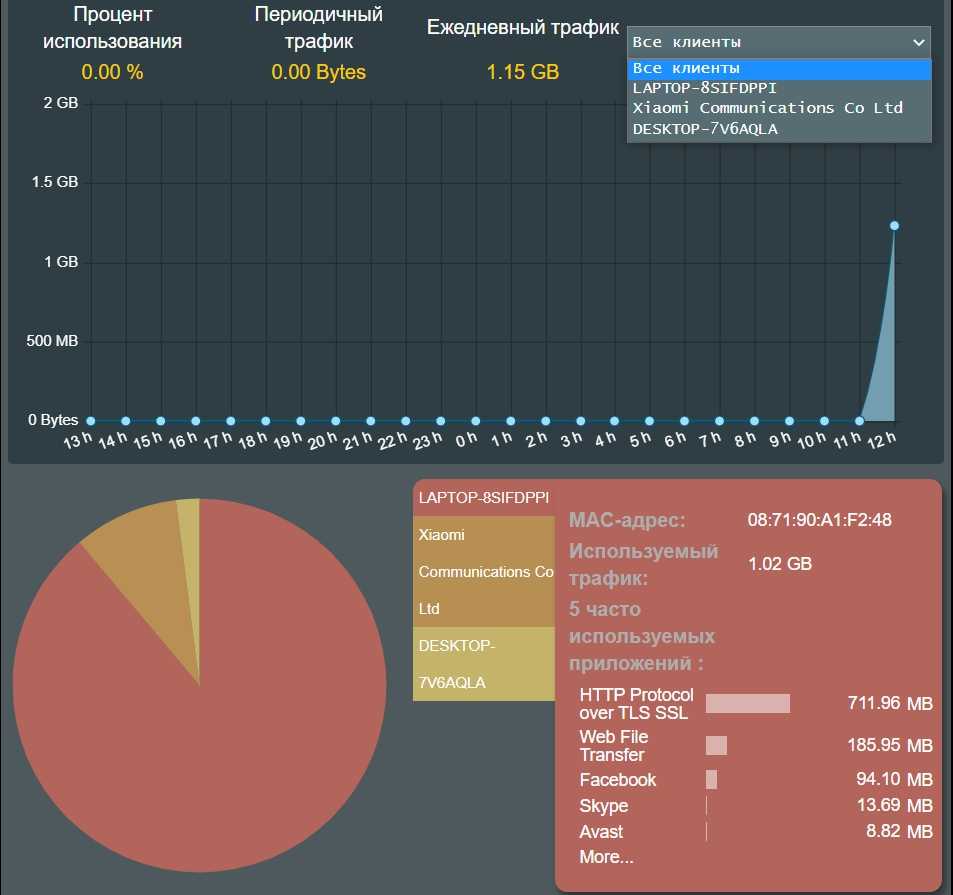Pick DESKTOP-7V6AQLA in the dropdown list
Viewport: 953px width, 895px height.
704,129
